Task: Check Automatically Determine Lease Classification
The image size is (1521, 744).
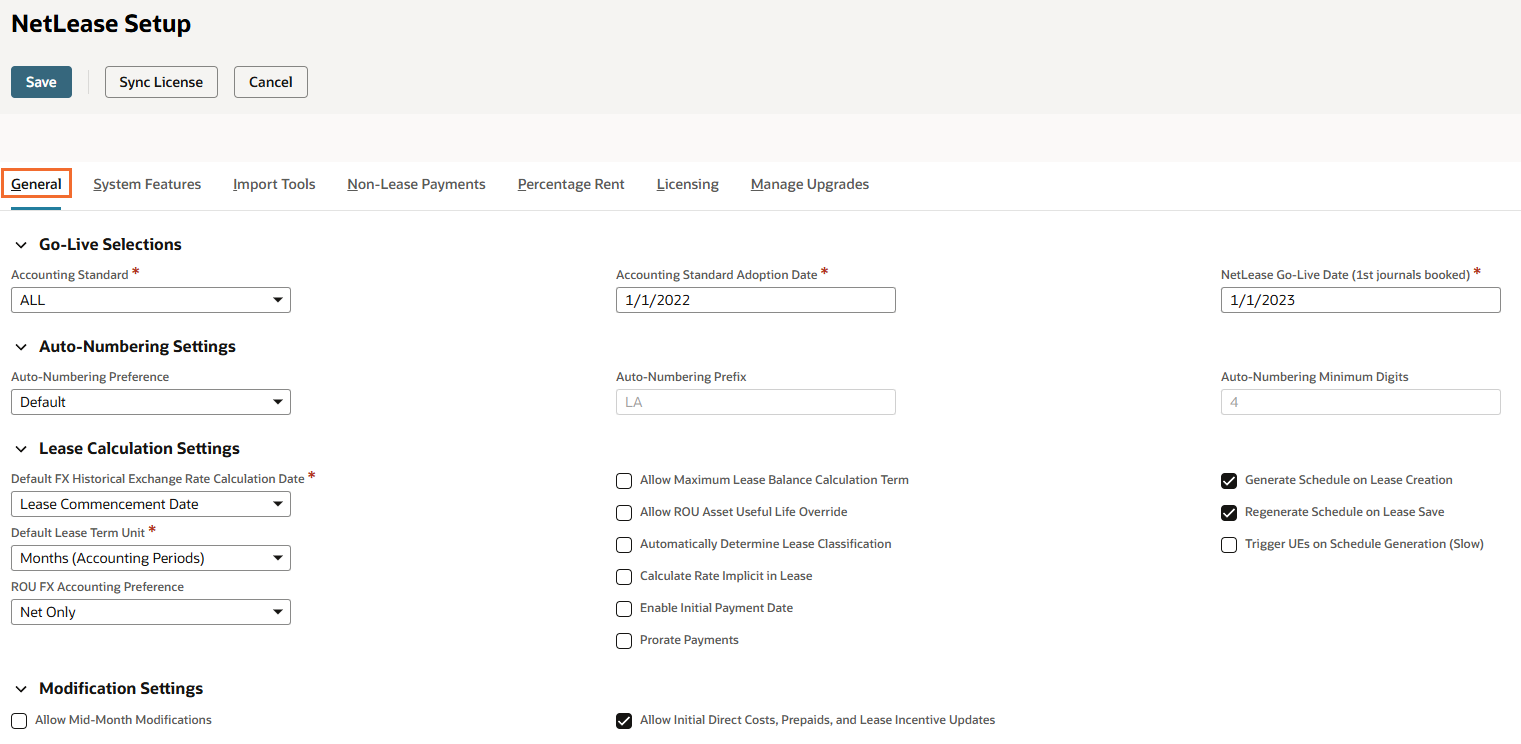Action: [624, 545]
